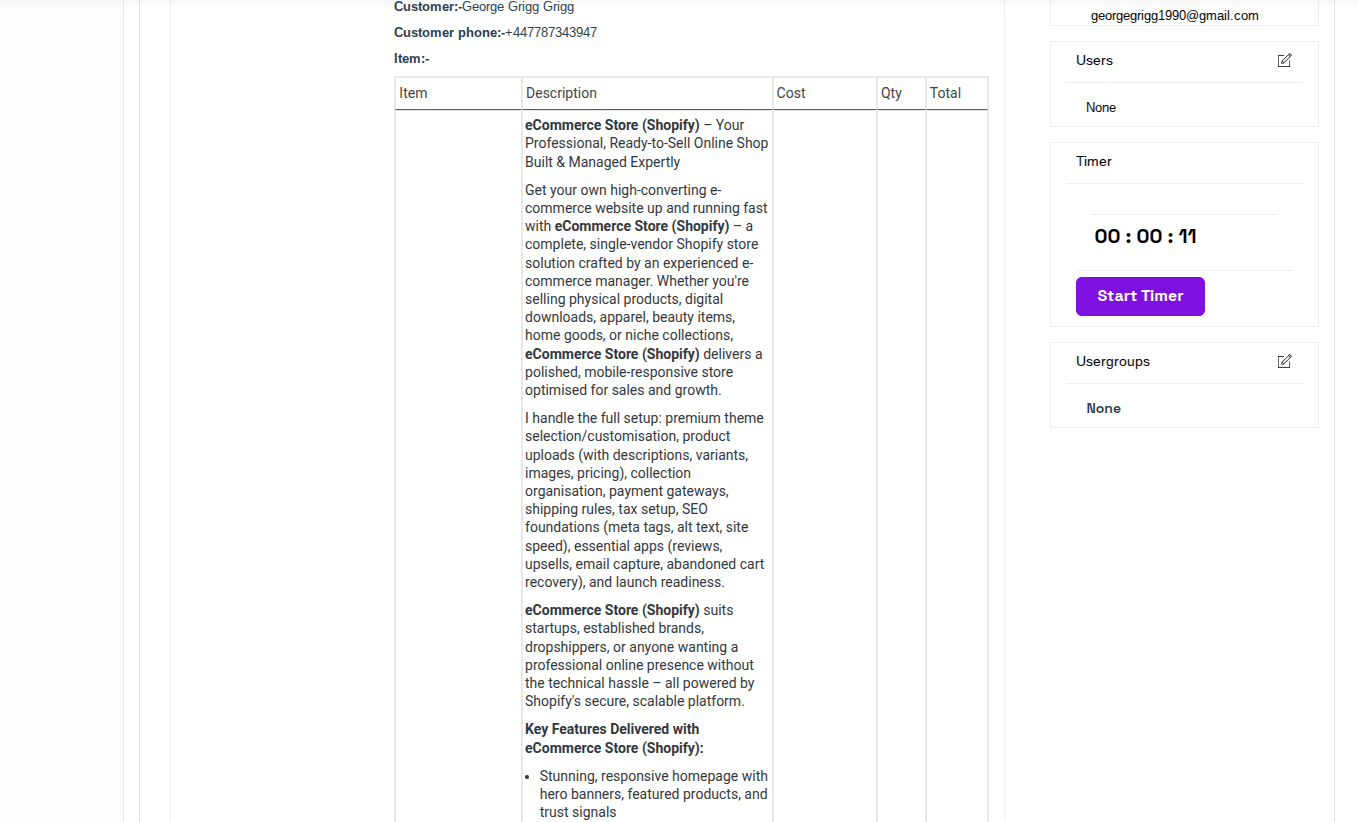This screenshot has width=1358, height=822.
Task: Click the Cost column header
Action: point(825,93)
